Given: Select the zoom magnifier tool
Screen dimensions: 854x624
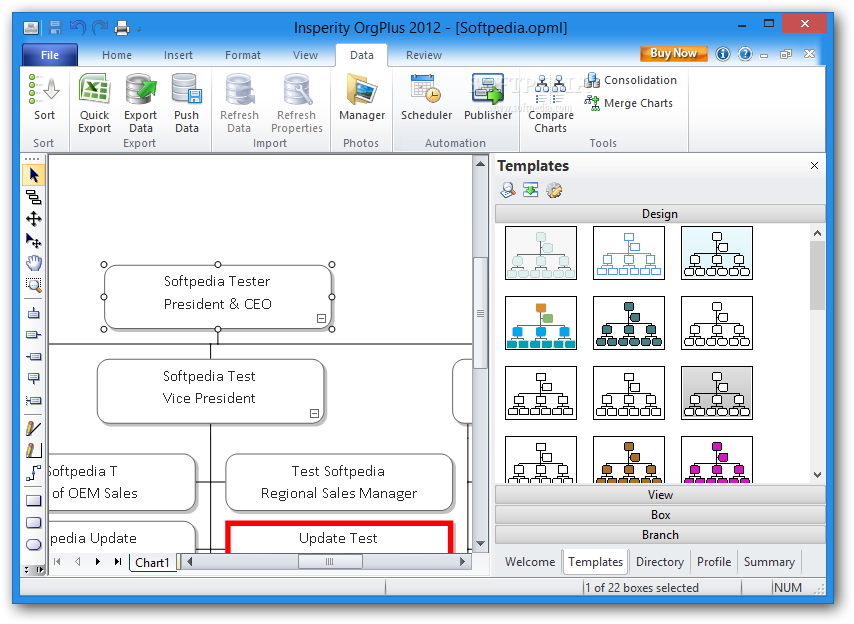Looking at the screenshot, I should 34,285.
